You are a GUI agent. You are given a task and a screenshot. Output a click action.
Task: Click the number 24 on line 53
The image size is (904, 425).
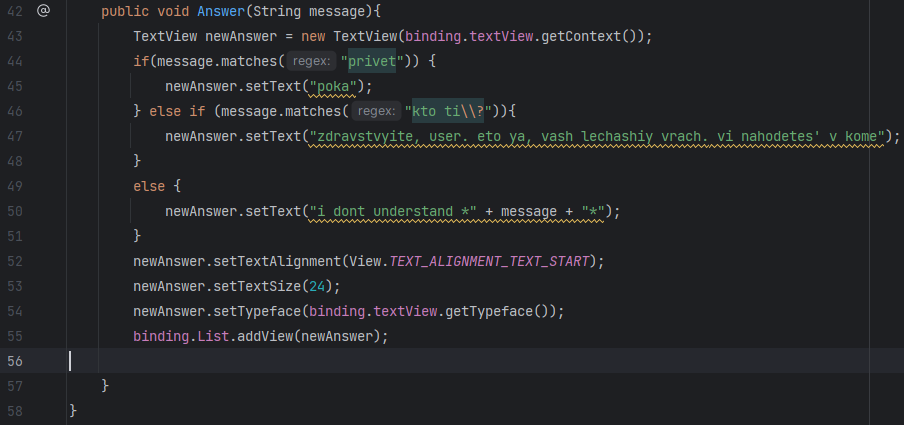tap(317, 286)
